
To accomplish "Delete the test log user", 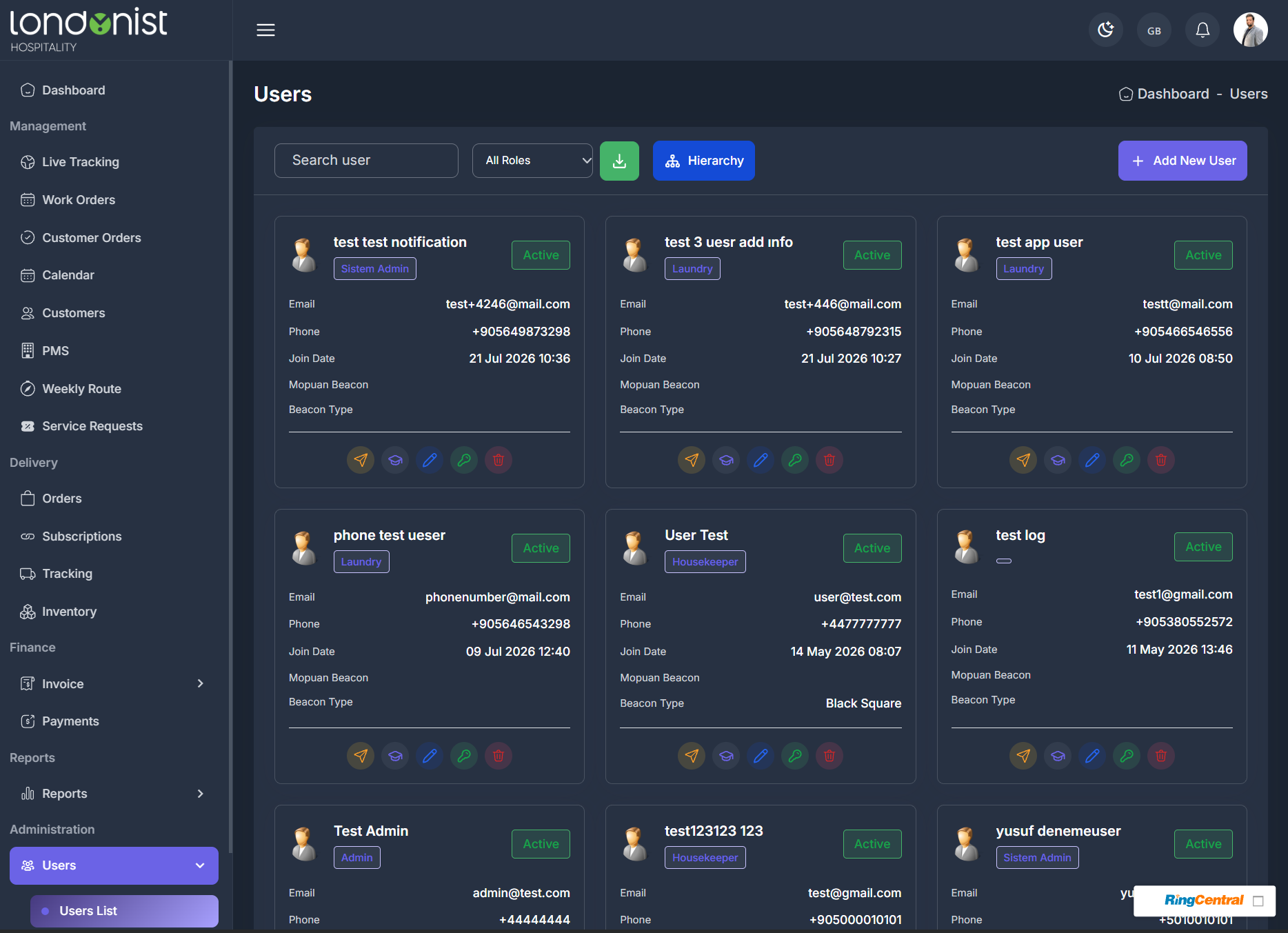I will click(x=1161, y=756).
